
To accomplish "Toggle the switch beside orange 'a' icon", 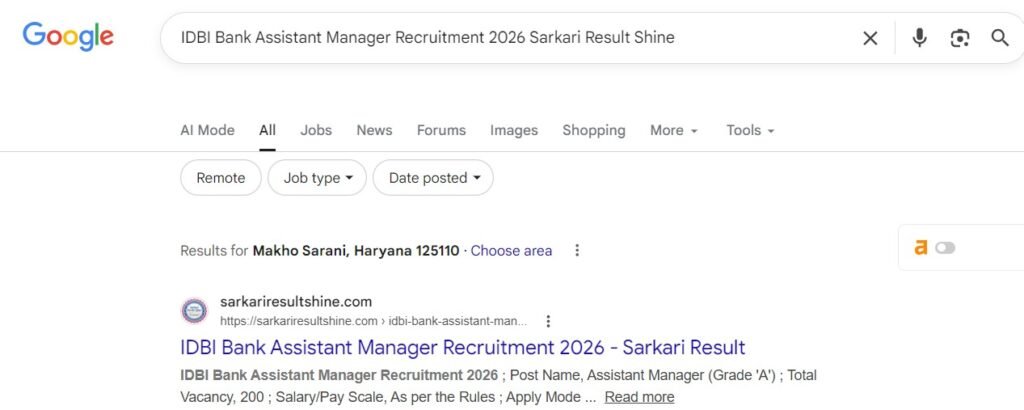I will pyautogui.click(x=945, y=248).
